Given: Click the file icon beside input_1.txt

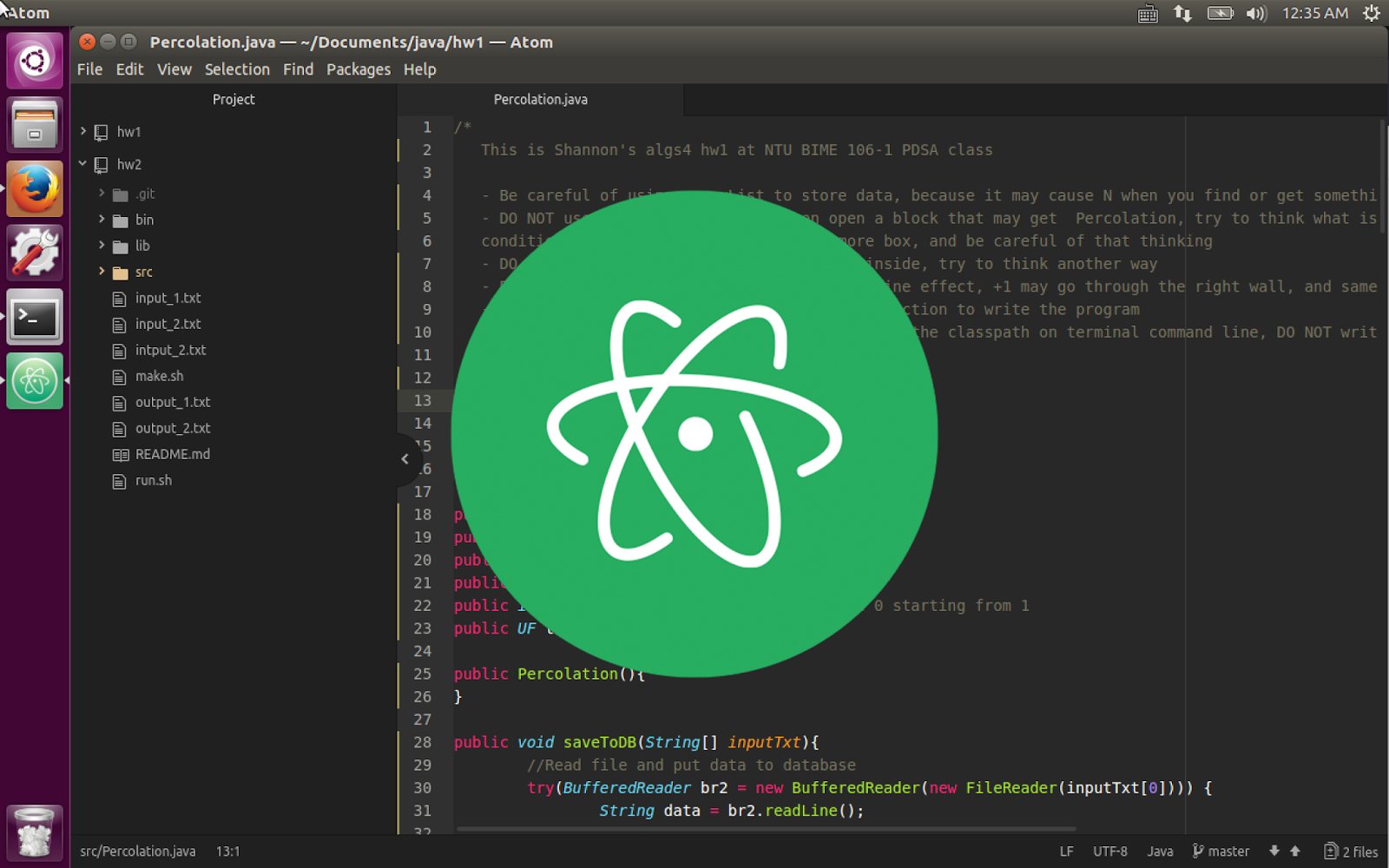Looking at the screenshot, I should click(x=120, y=299).
